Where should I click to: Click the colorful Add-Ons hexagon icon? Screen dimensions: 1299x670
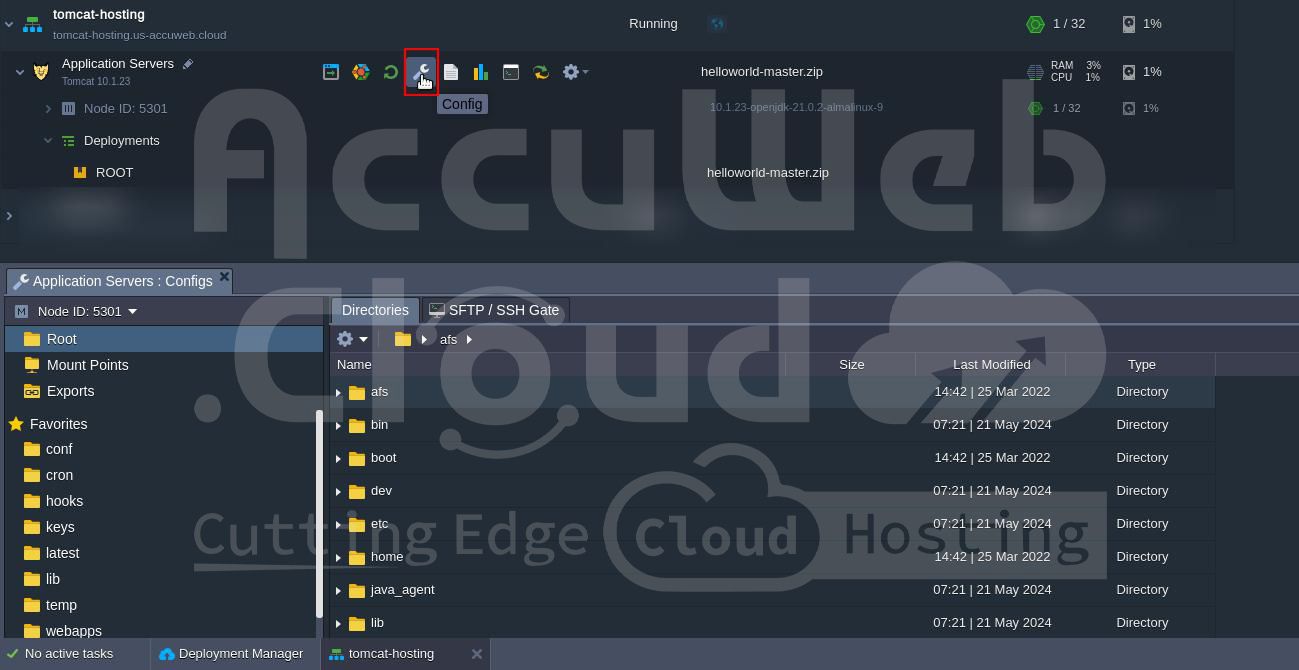pos(361,72)
